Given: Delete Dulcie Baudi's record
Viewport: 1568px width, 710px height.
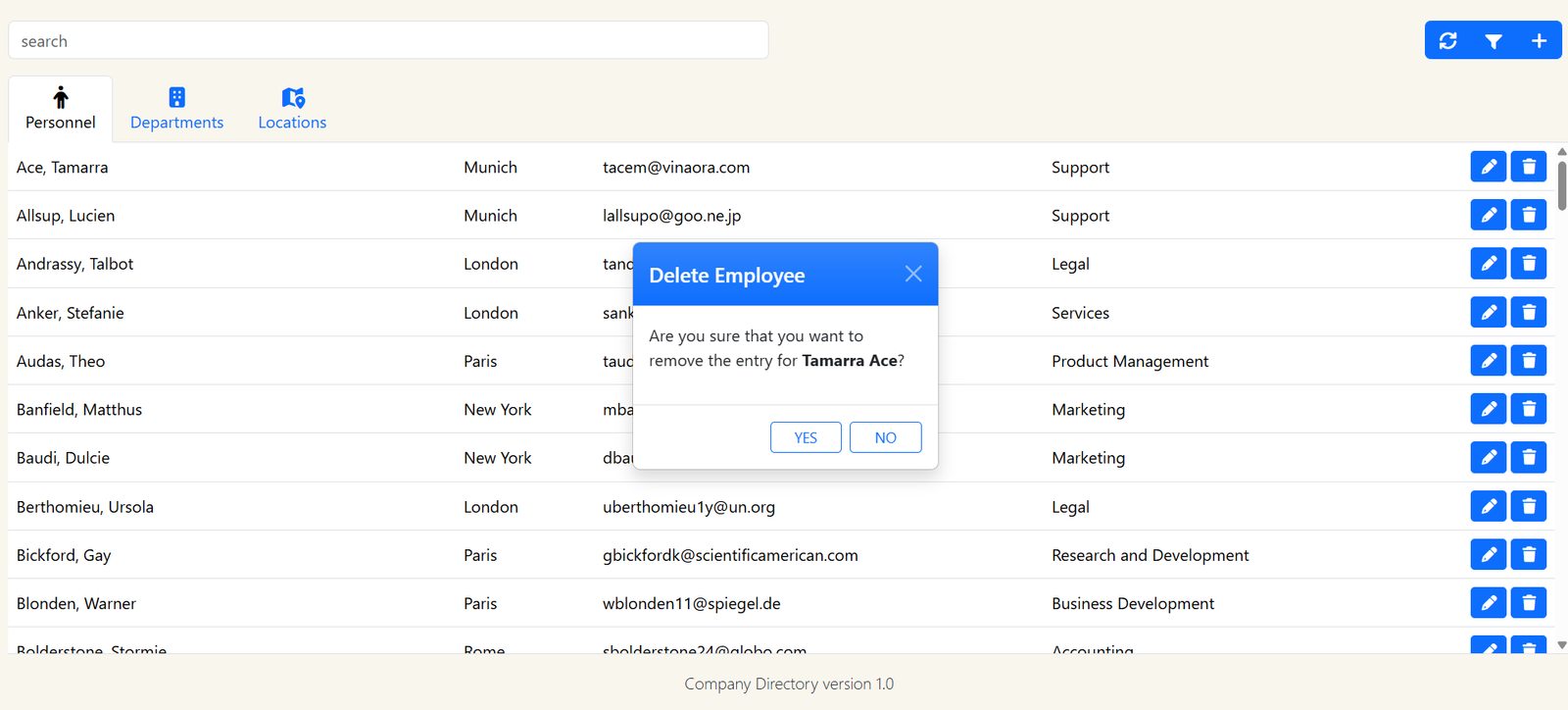Looking at the screenshot, I should (1529, 457).
